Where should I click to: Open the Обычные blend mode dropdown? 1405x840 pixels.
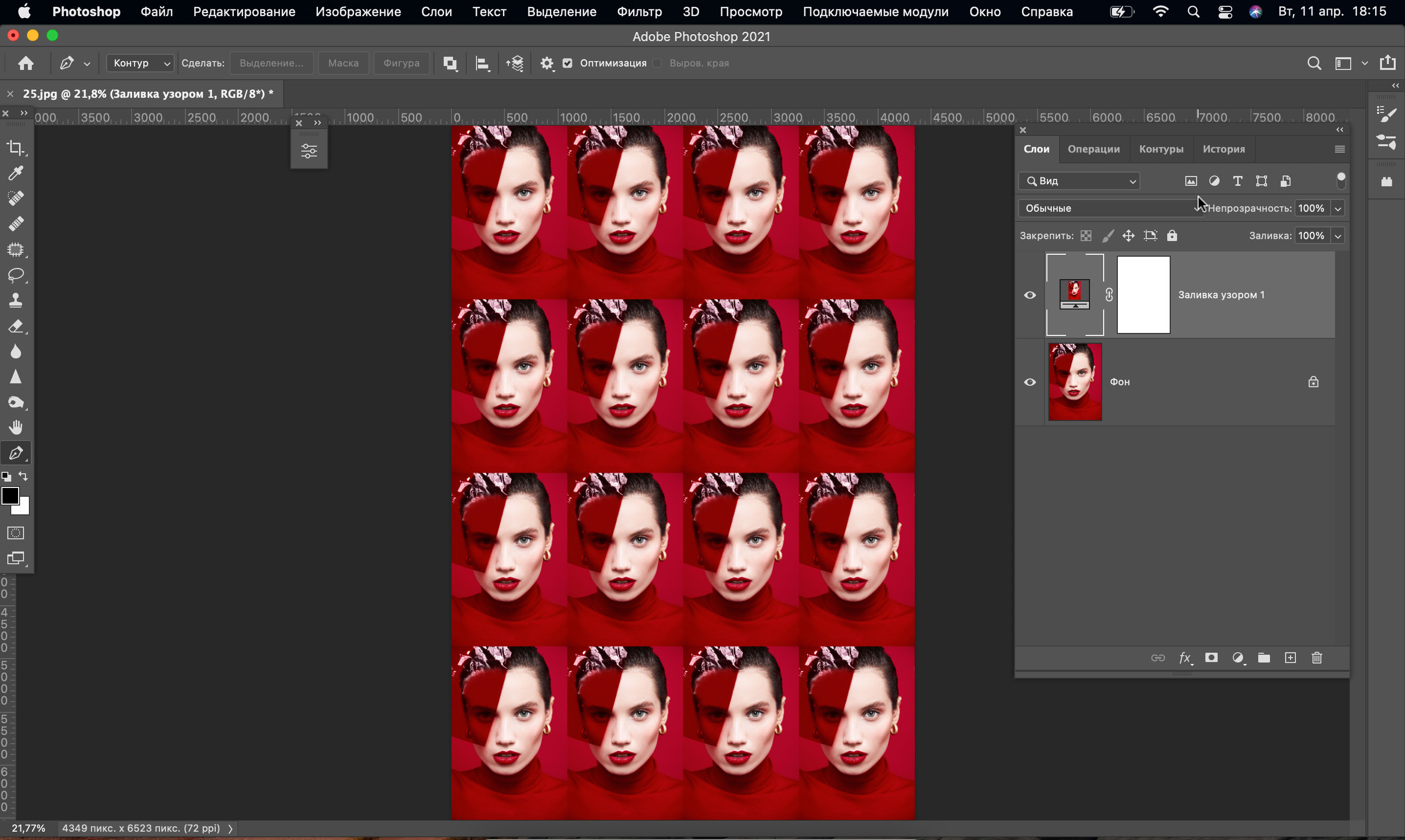1110,208
